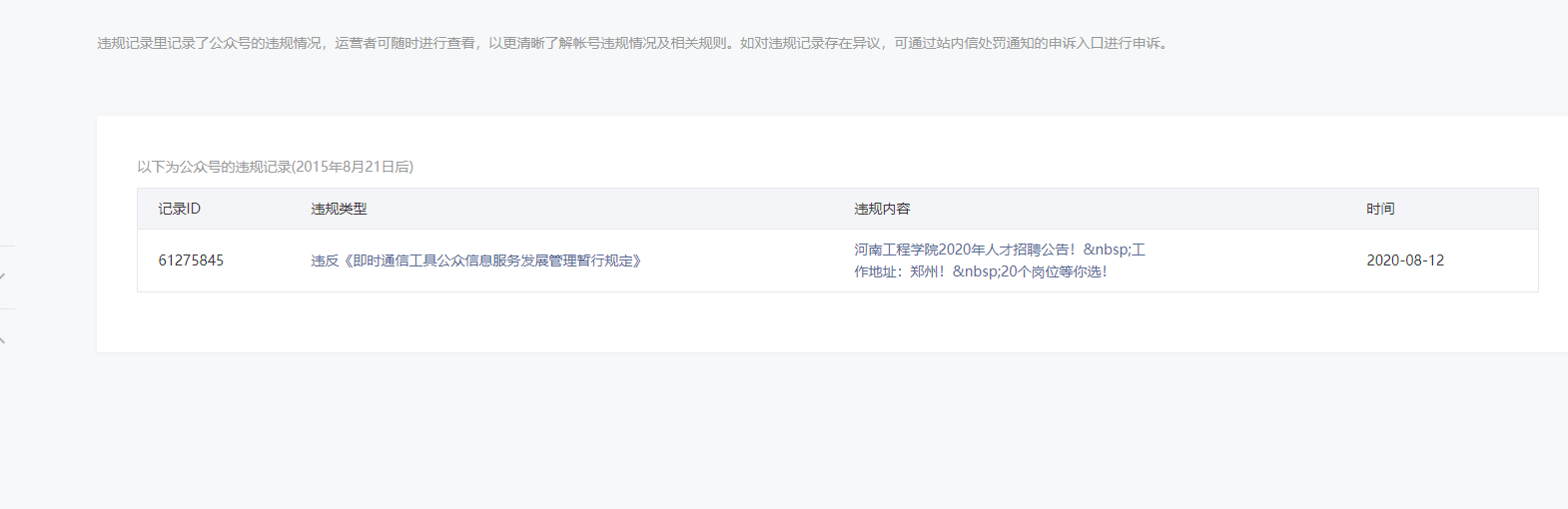
Task: Click the partially visible up chevron at left edge
Action: [3, 340]
